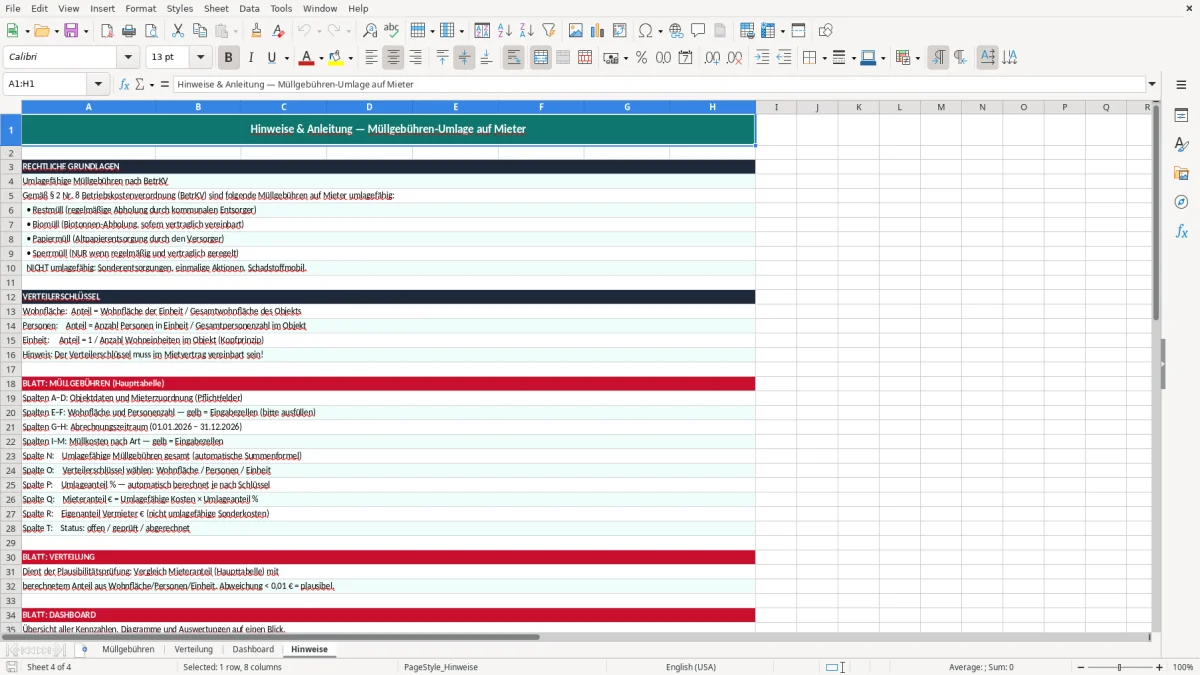Increase indent icon
Image resolution: width=1200 pixels, height=675 pixels.
pos(762,58)
